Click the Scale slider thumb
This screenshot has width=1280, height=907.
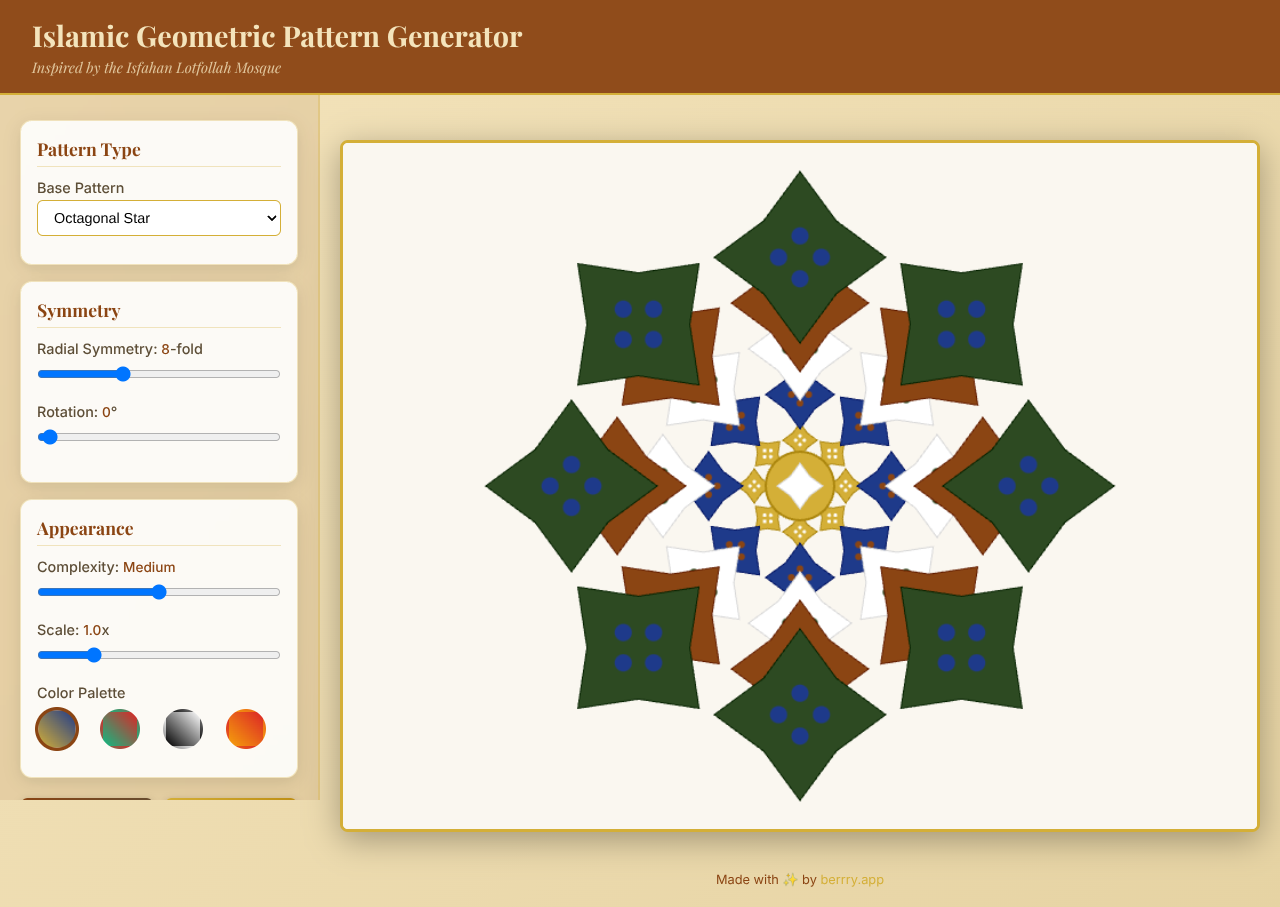click(x=94, y=654)
